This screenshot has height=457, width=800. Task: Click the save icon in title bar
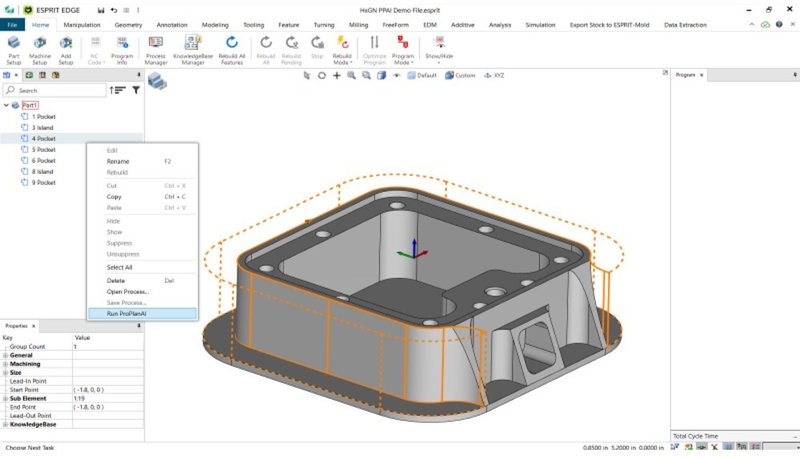coord(101,10)
